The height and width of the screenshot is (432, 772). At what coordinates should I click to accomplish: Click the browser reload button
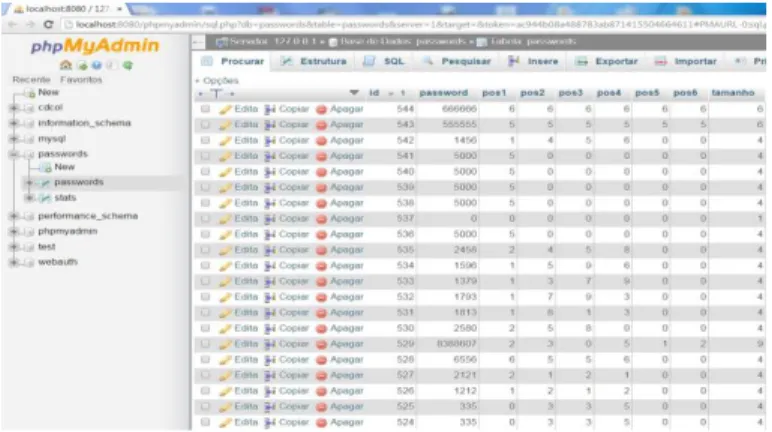tap(48, 24)
